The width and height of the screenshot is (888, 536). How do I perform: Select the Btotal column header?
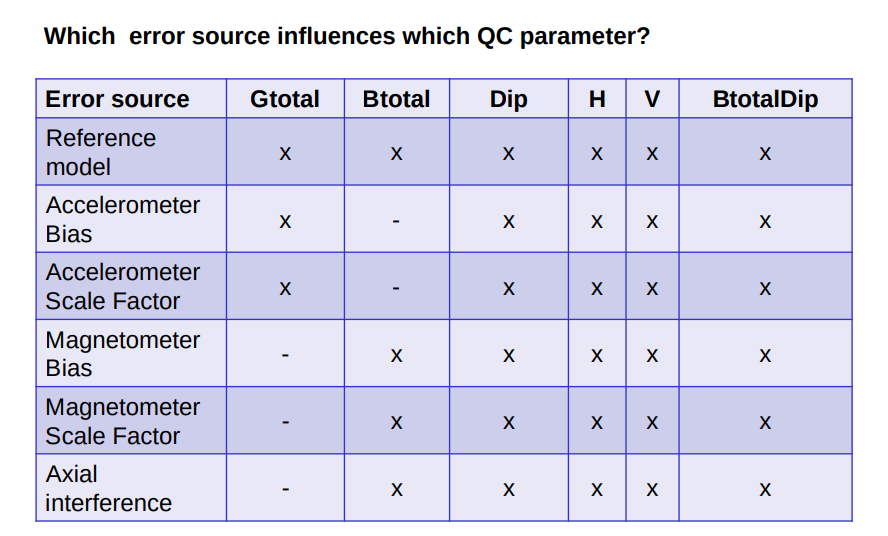pos(396,99)
